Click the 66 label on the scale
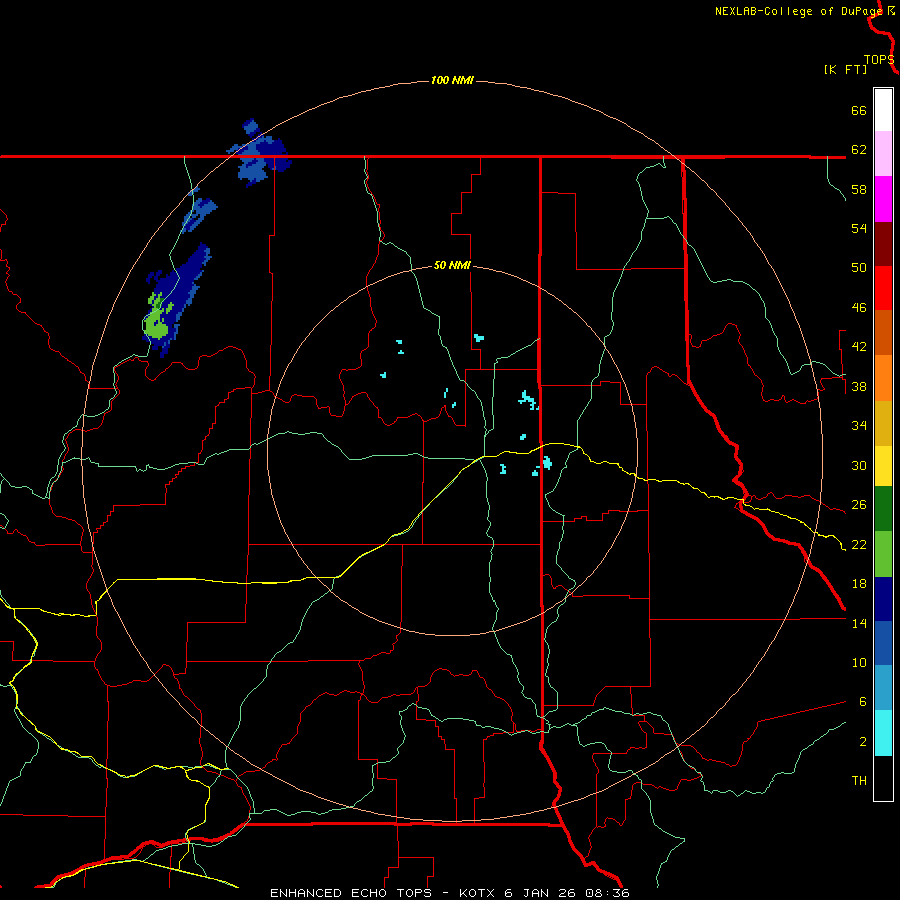 tap(859, 110)
